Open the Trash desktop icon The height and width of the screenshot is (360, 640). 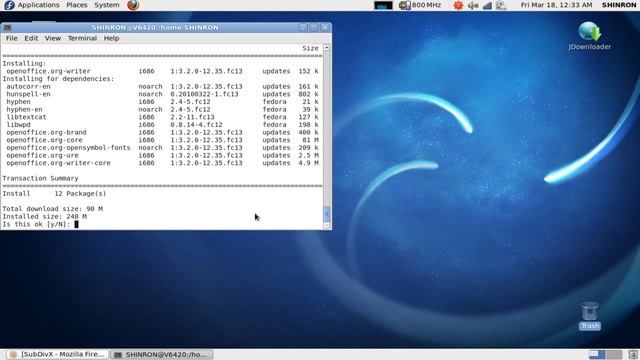tap(590, 316)
